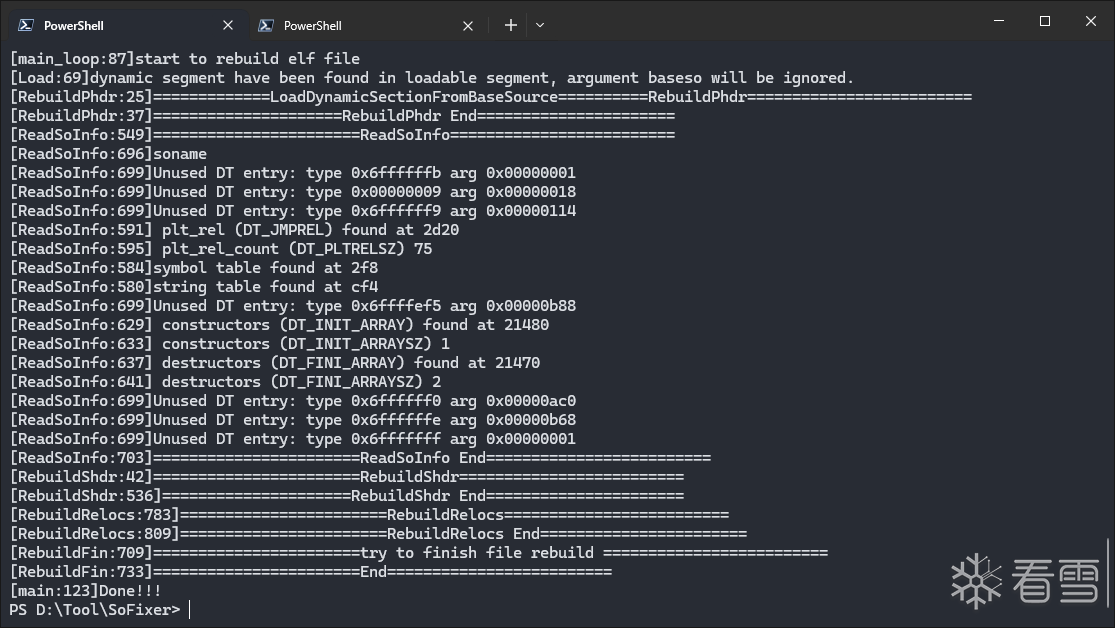Click the "start to rebuild elf file" line
The width and height of the screenshot is (1115, 628).
pos(184,59)
